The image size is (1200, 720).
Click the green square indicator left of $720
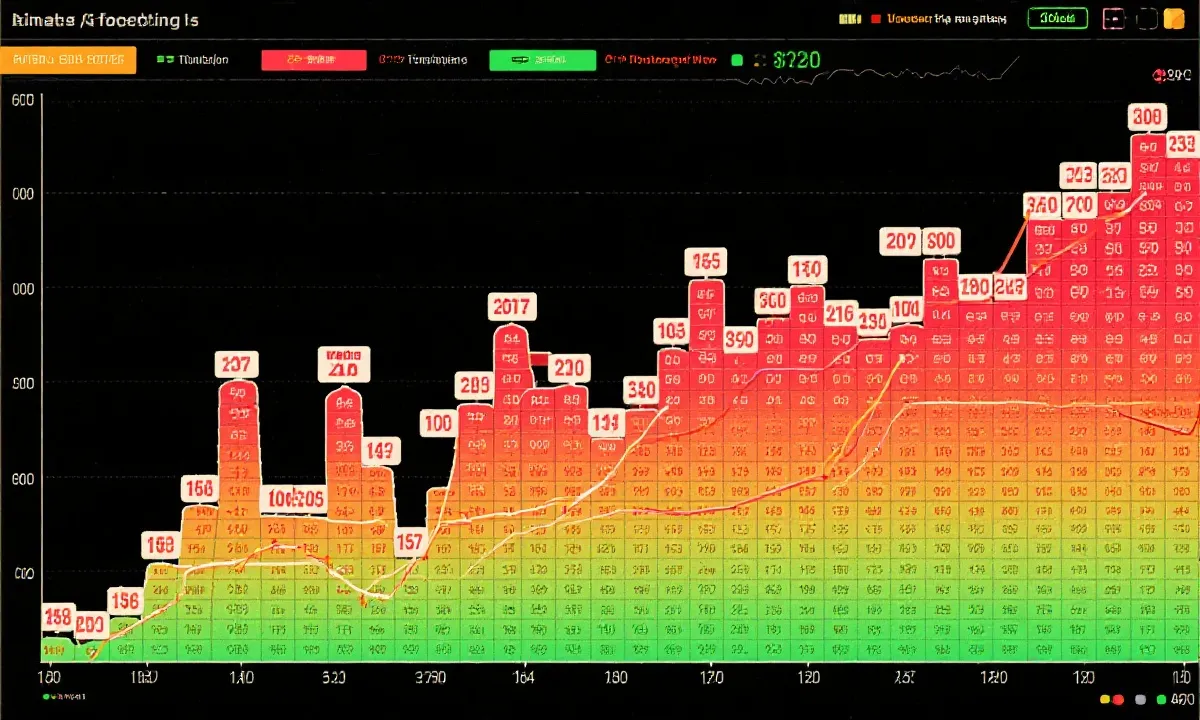[737, 60]
